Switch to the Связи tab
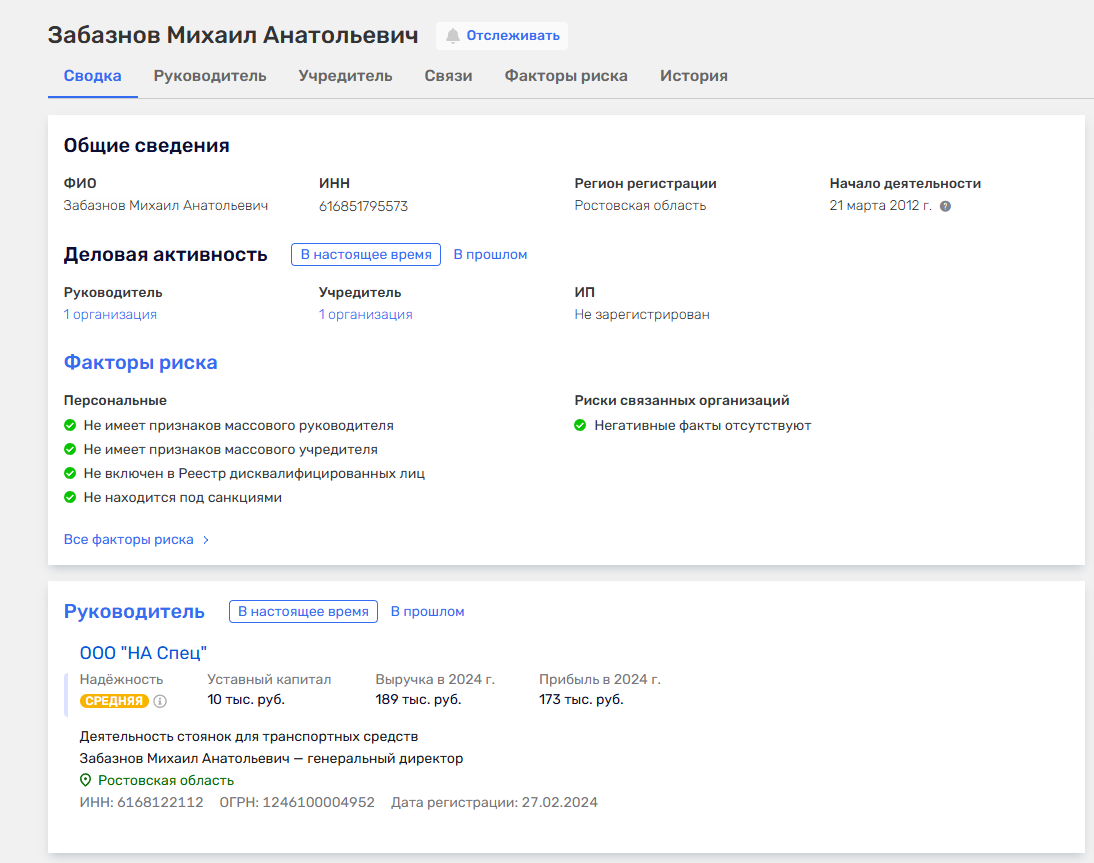 [x=448, y=76]
